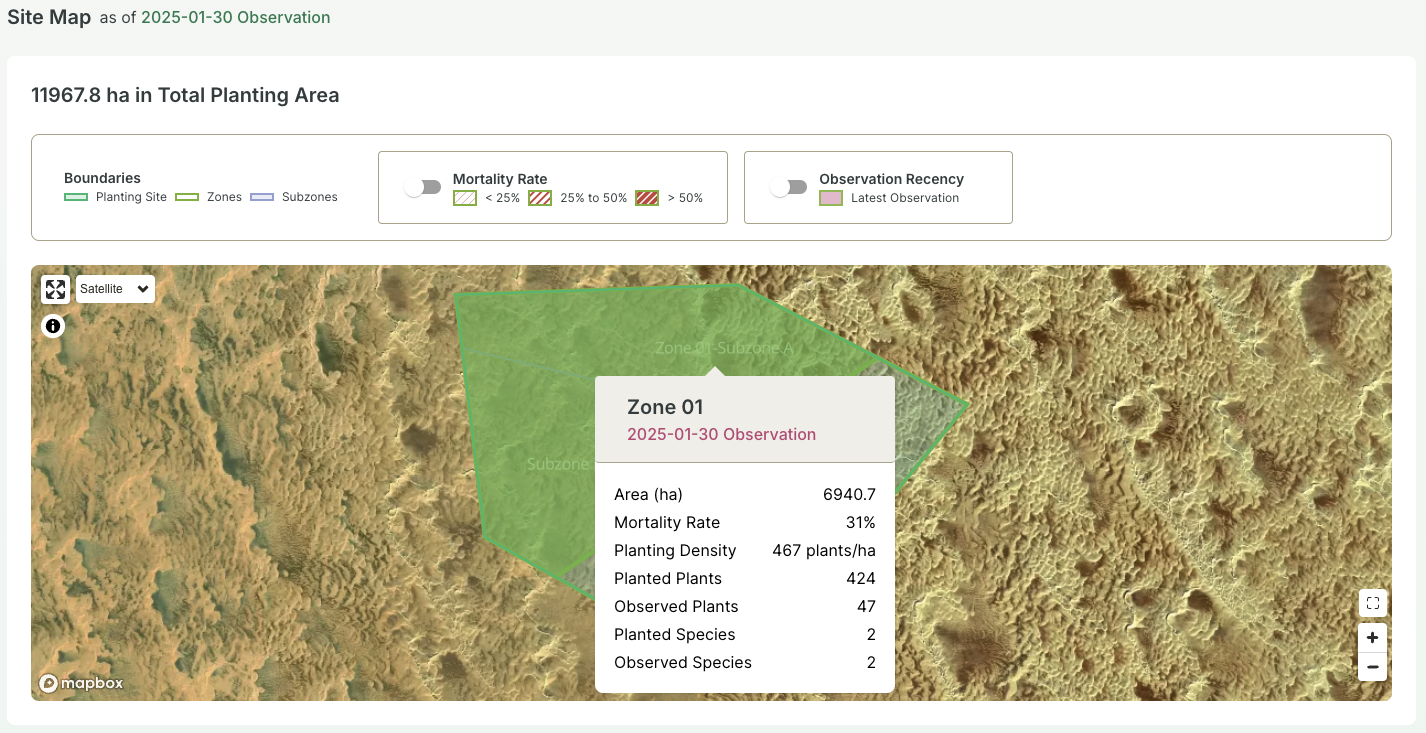Click the Planted Plants value 424
Image resolution: width=1426 pixels, height=733 pixels.
[861, 579]
